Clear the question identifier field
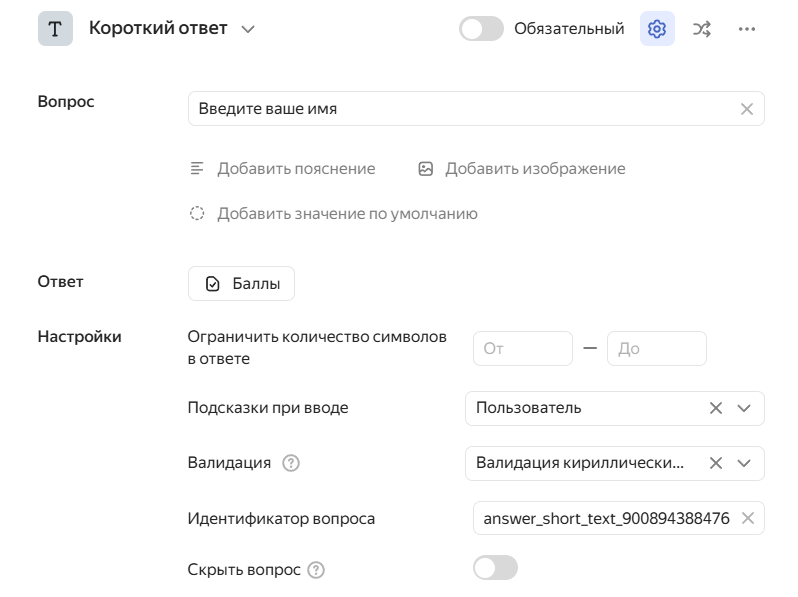Viewport: 798px width, 597px height. (x=748, y=519)
